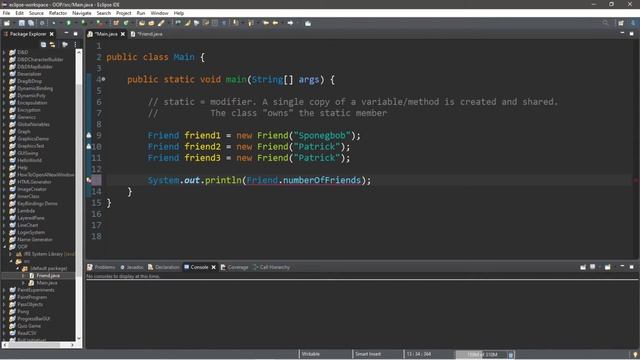Expand the JRE System Library node
Viewport: 640px width, 360px height.
point(11,254)
